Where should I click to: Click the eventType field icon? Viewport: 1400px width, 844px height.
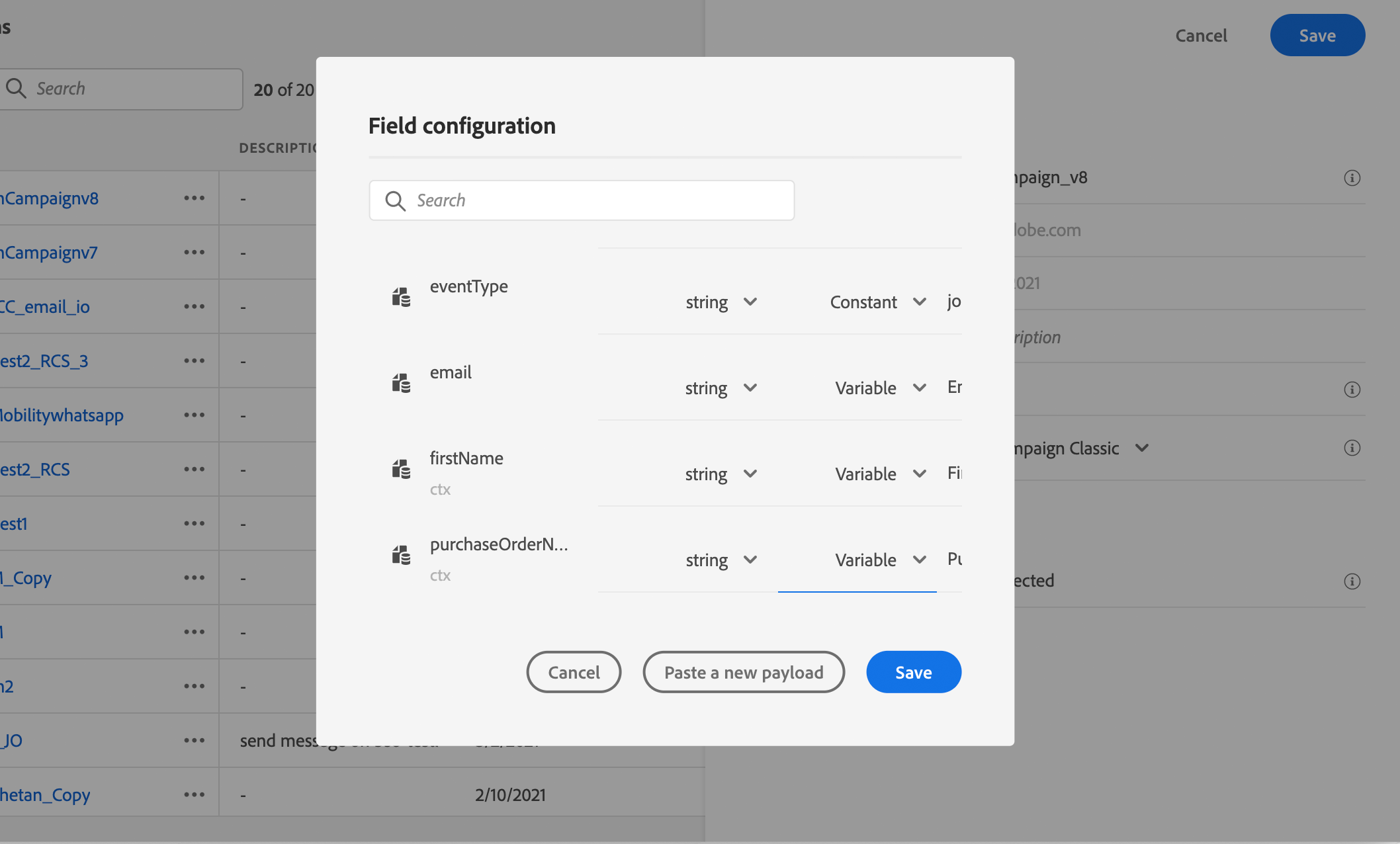401,297
